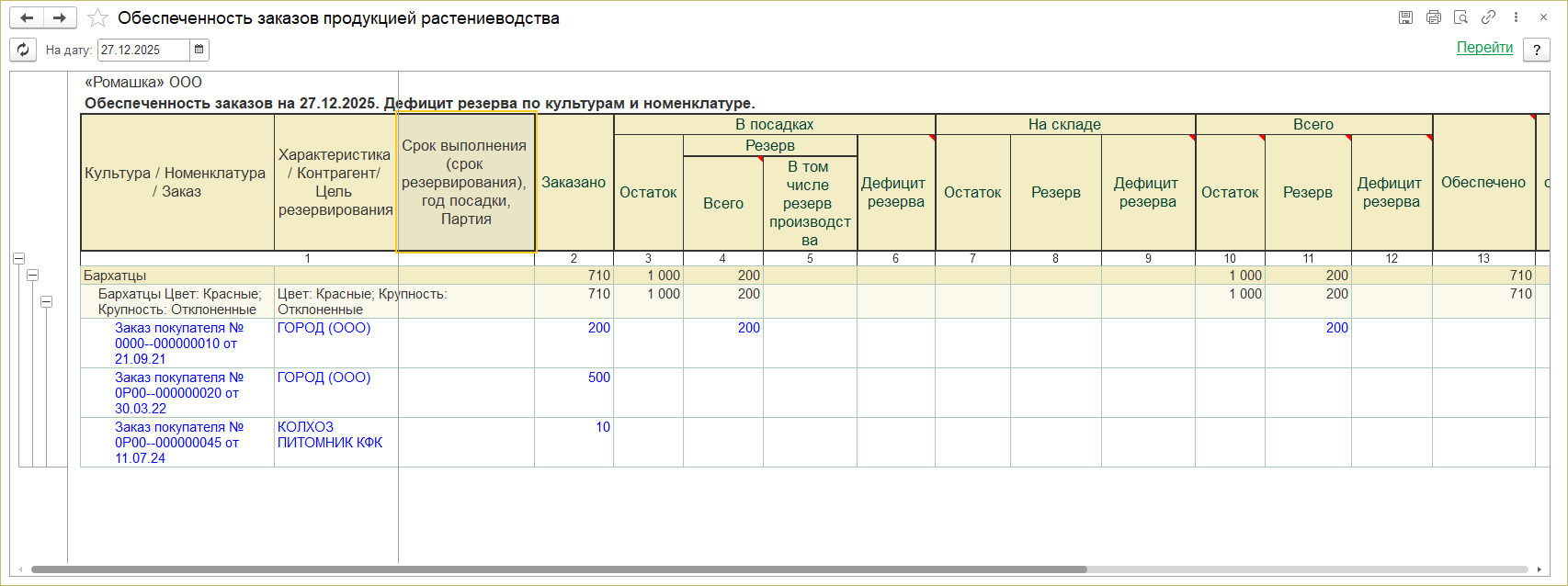Select the Срок выполнения column header cell
The image size is (1568, 586).
coord(466,182)
